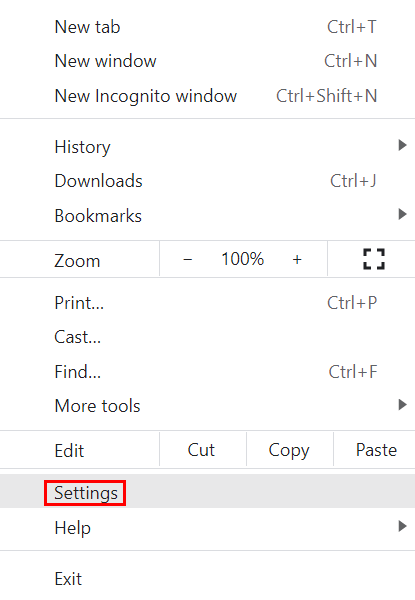Expand the More tools submenu arrow
415x600 pixels.
click(402, 404)
